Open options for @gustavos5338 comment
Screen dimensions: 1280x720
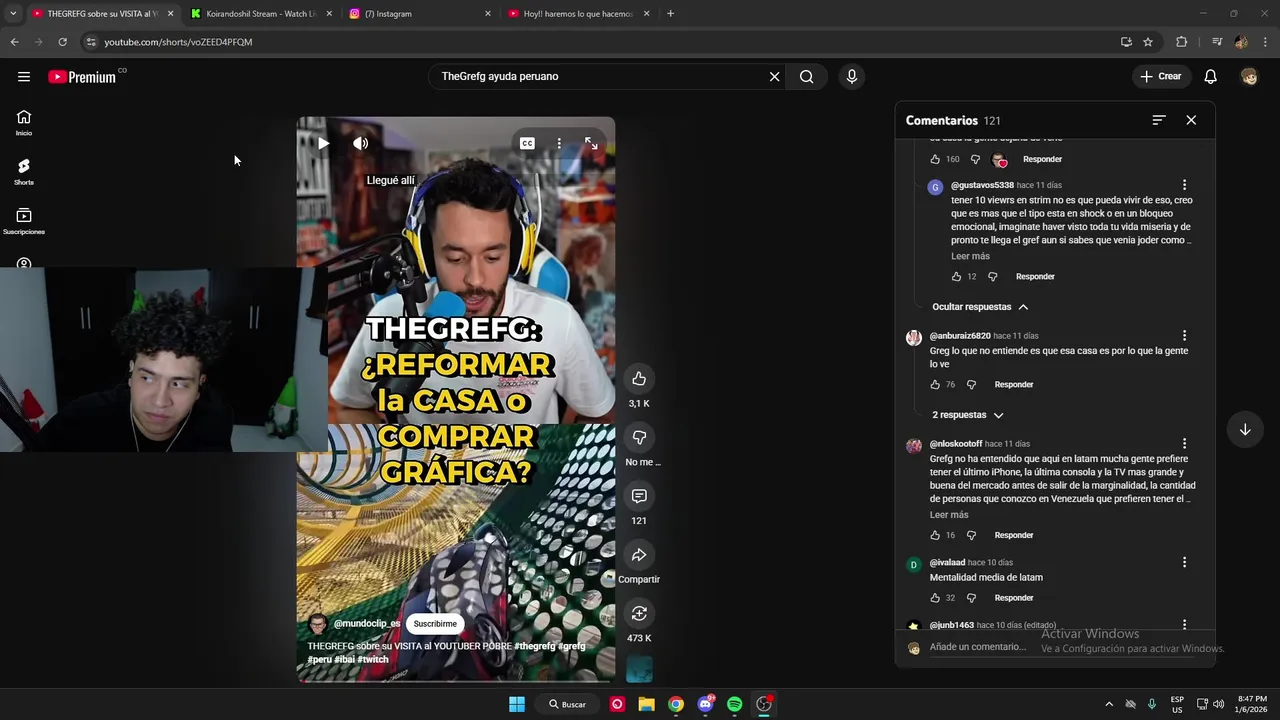point(1184,185)
